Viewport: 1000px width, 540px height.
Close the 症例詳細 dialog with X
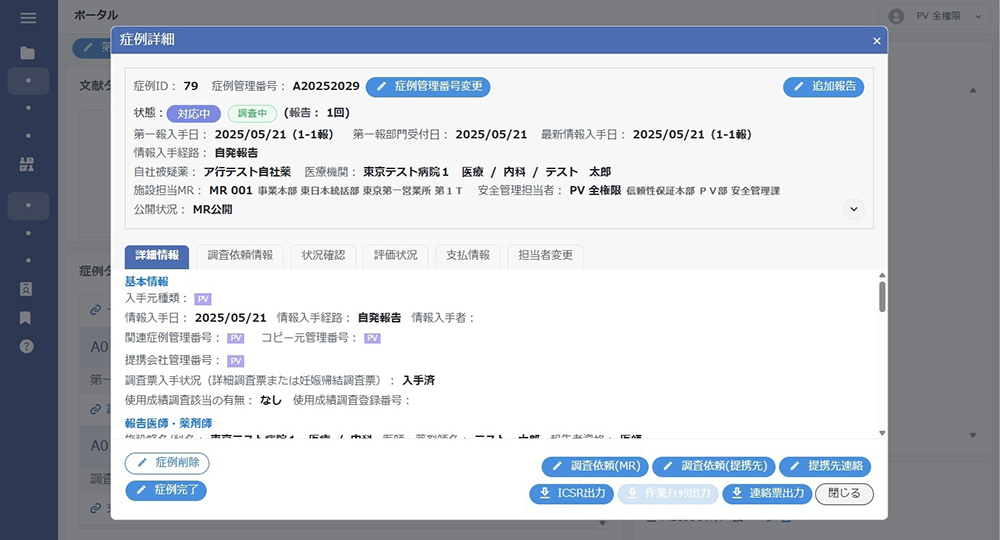pyautogui.click(x=876, y=41)
